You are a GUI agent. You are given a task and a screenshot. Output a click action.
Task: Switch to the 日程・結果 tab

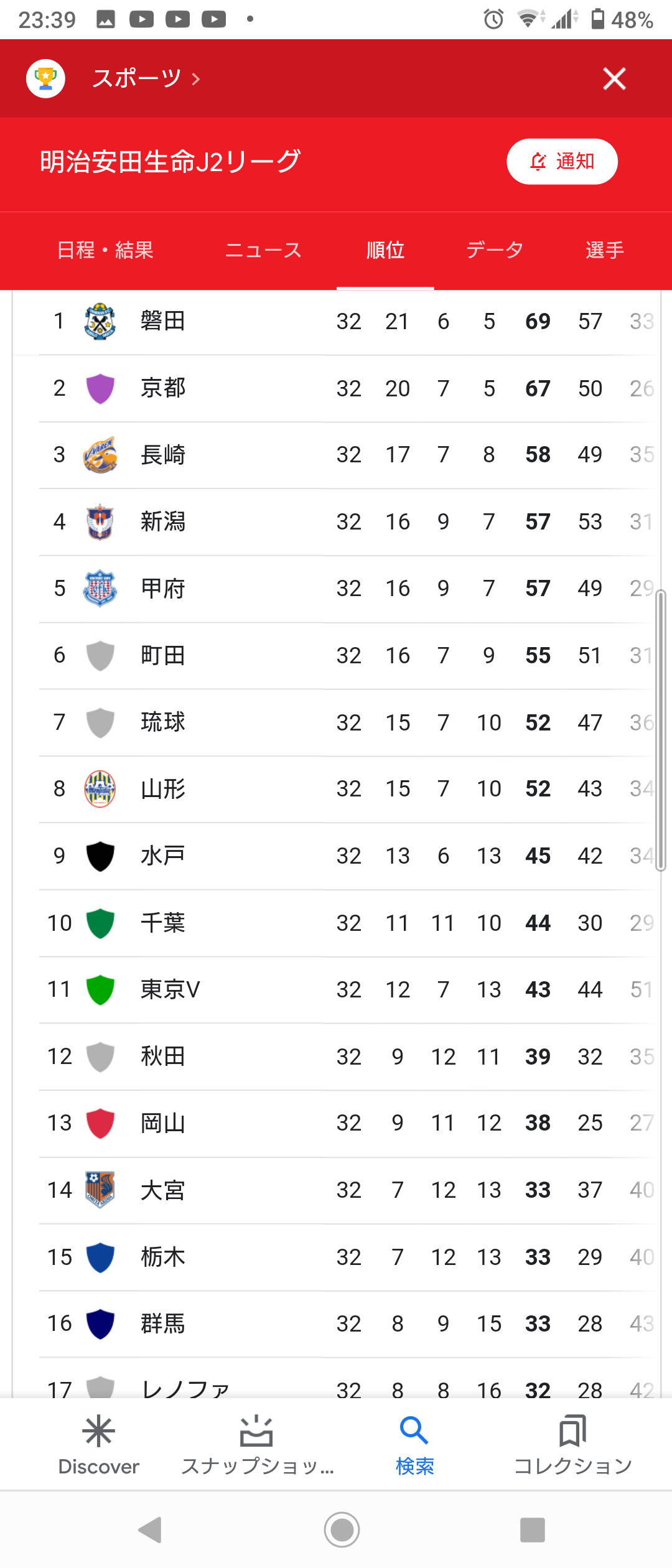point(105,250)
